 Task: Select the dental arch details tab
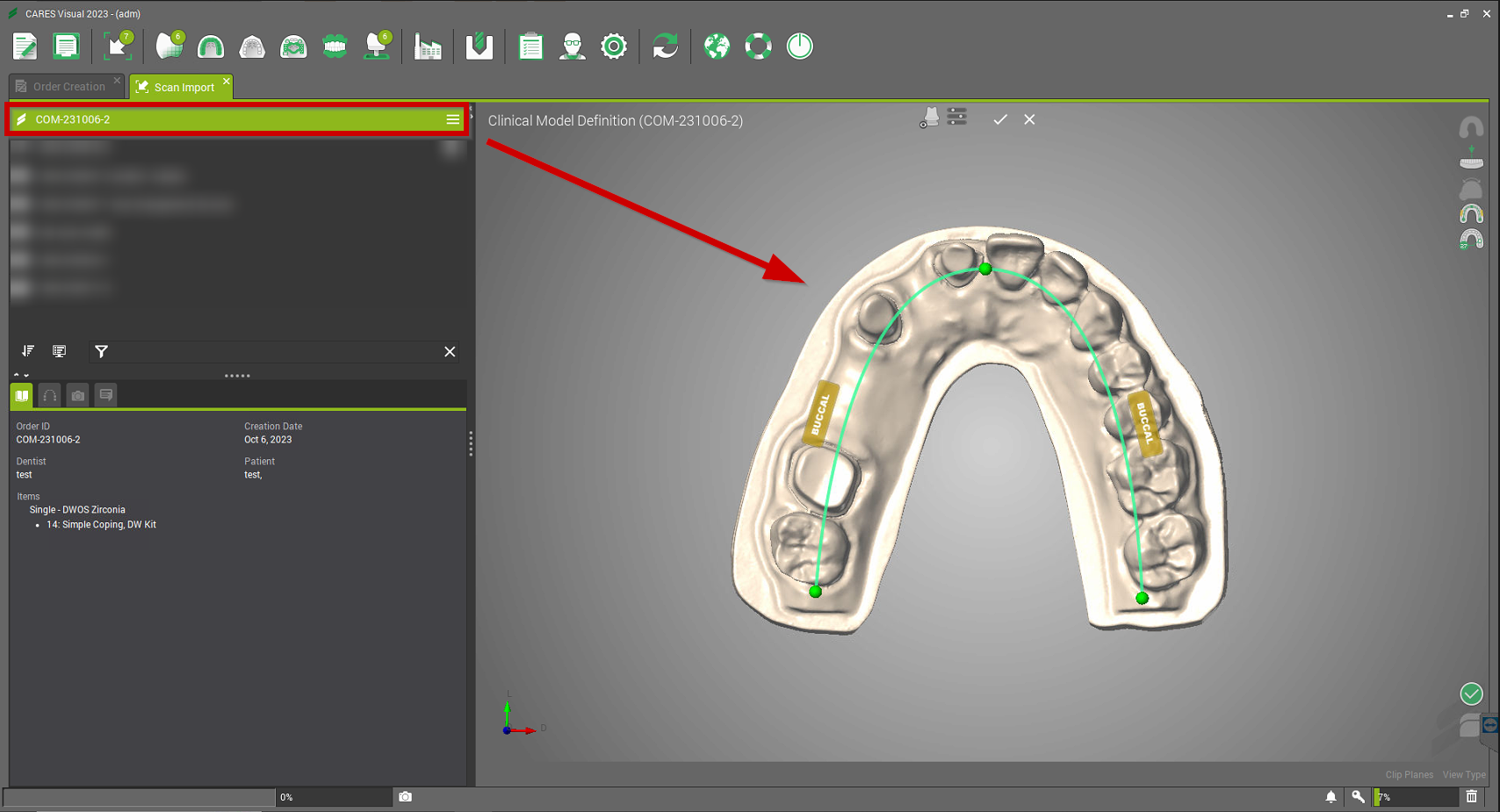(50, 396)
